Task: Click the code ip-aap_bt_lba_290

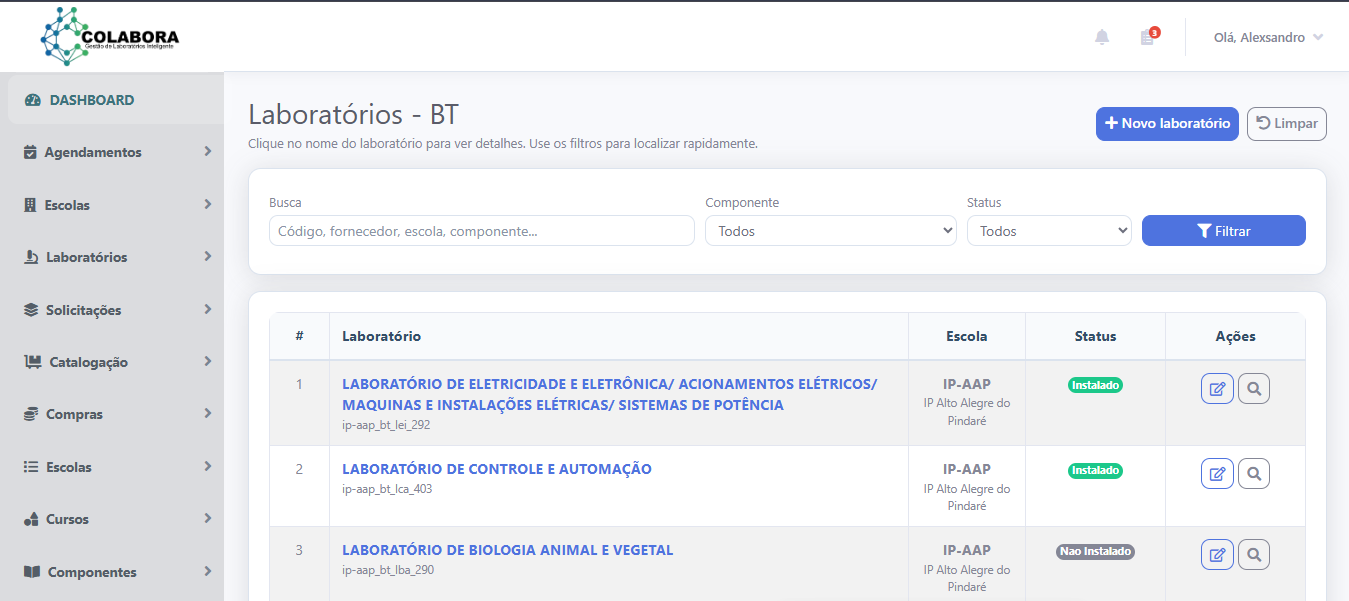Action: point(388,570)
